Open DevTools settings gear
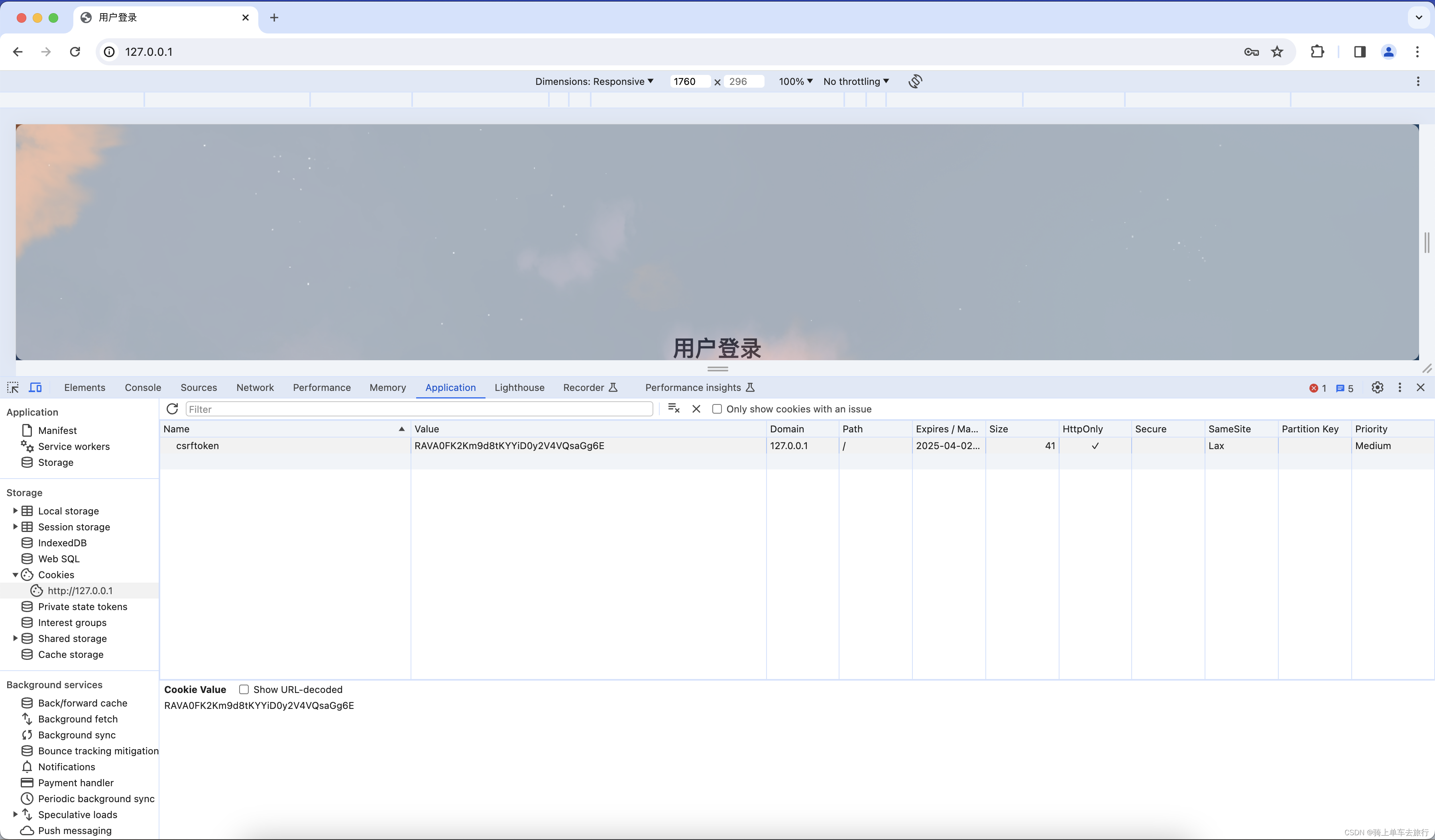Image resolution: width=1435 pixels, height=840 pixels. (x=1377, y=388)
